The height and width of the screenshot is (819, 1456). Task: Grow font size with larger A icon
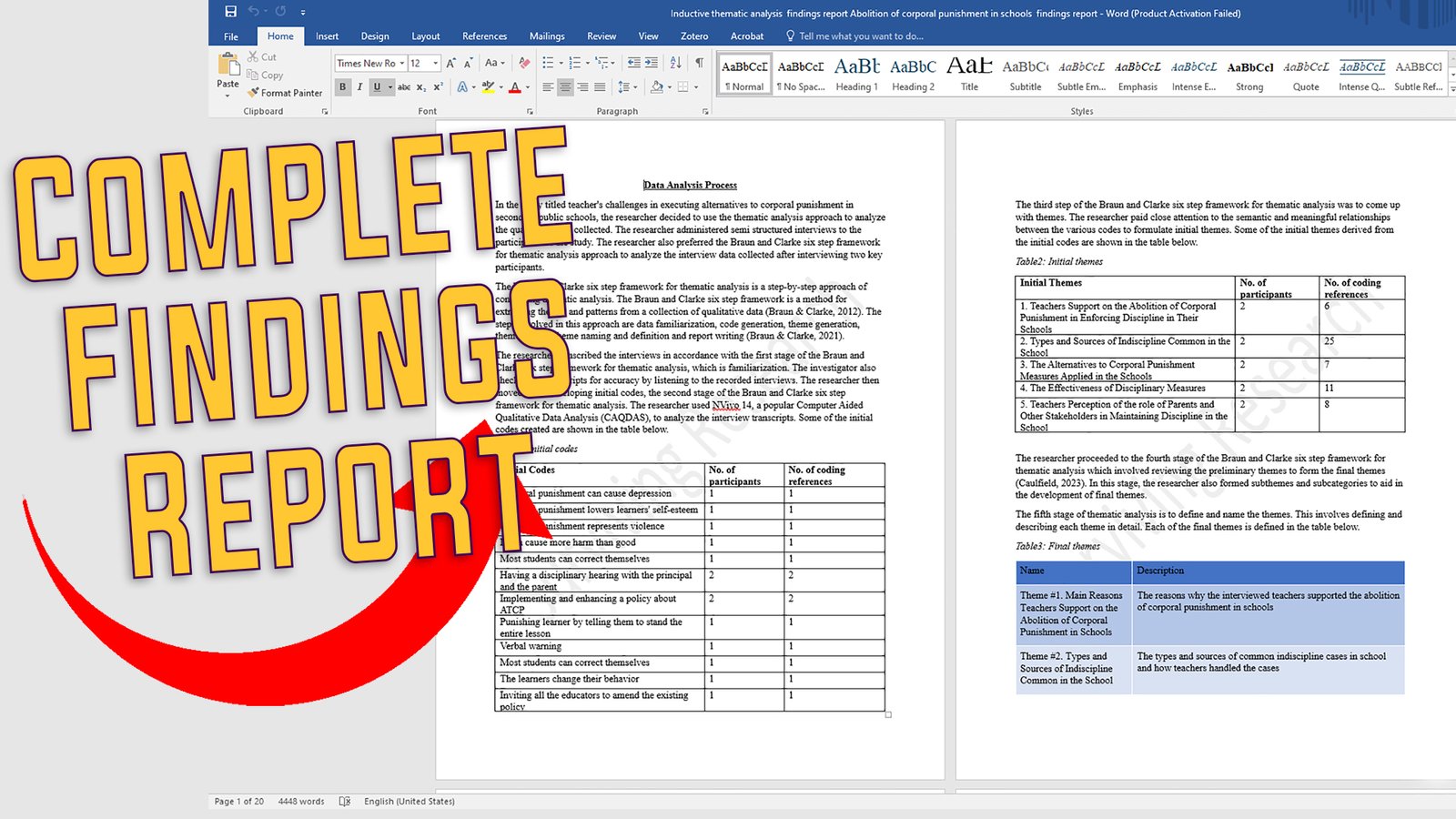pyautogui.click(x=451, y=63)
